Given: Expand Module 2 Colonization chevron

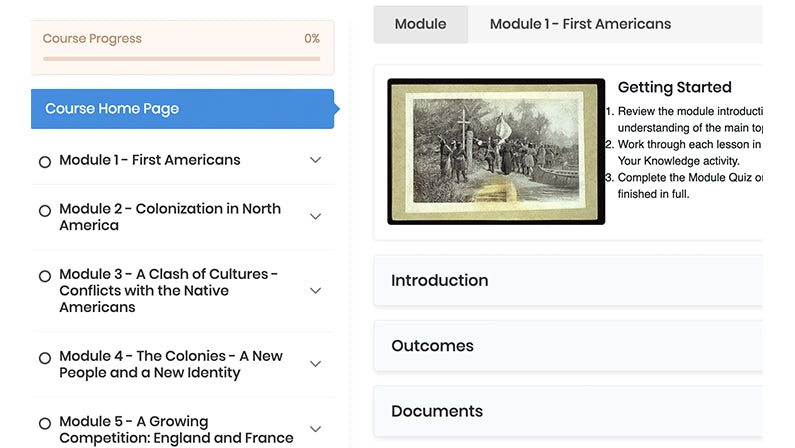Looking at the screenshot, I should 316,217.
